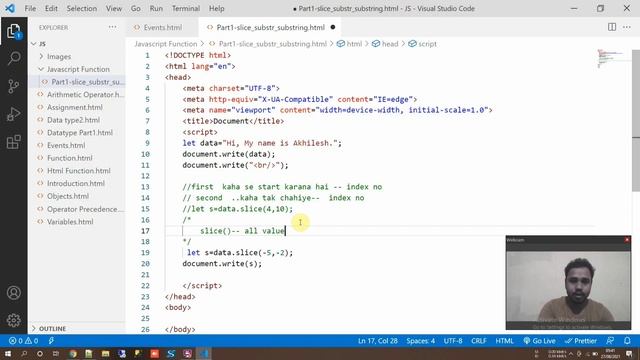This screenshot has height=360, width=640.
Task: Open the Accounts menu icon
Action: coord(13,293)
